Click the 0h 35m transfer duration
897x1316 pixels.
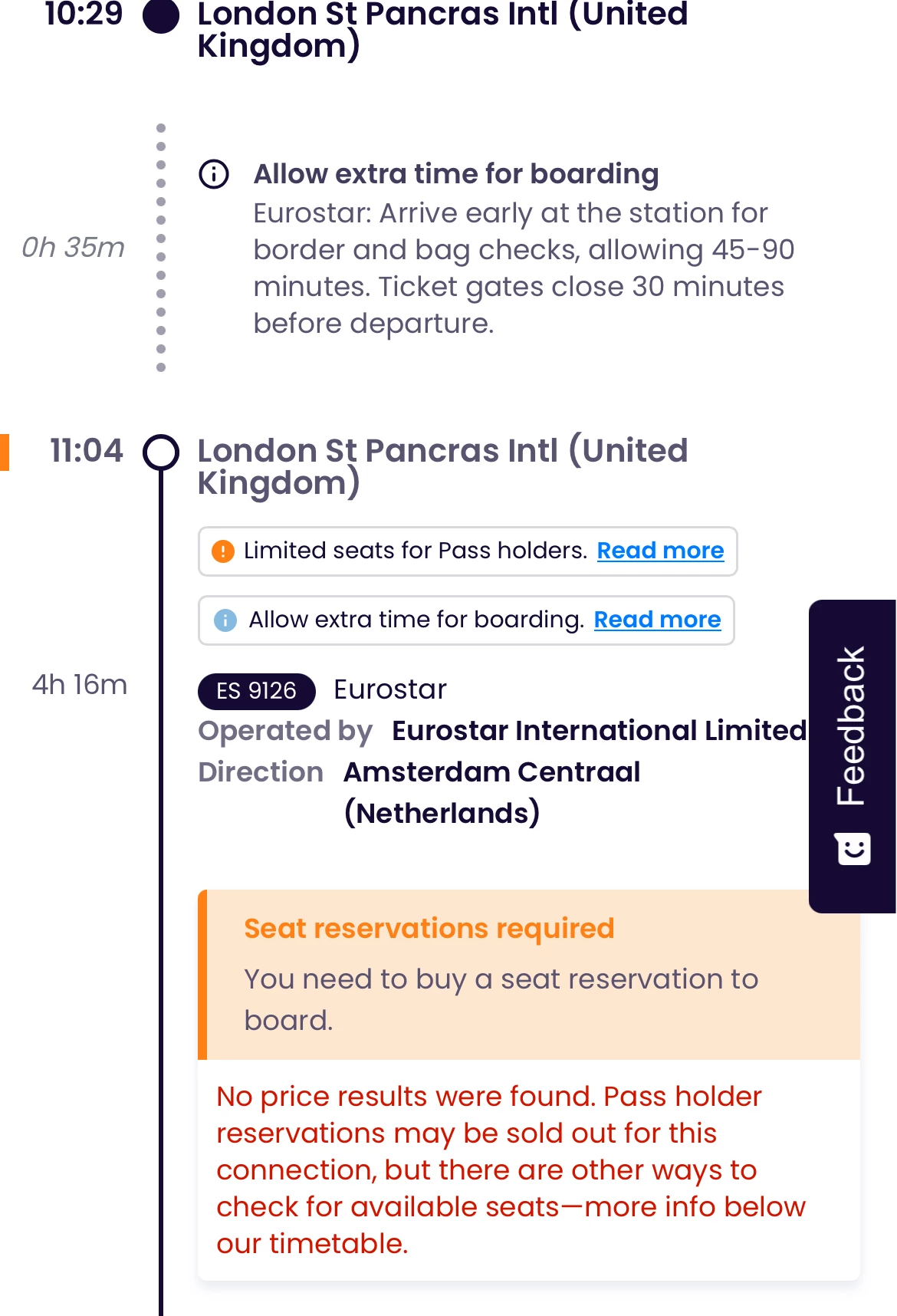click(x=74, y=247)
